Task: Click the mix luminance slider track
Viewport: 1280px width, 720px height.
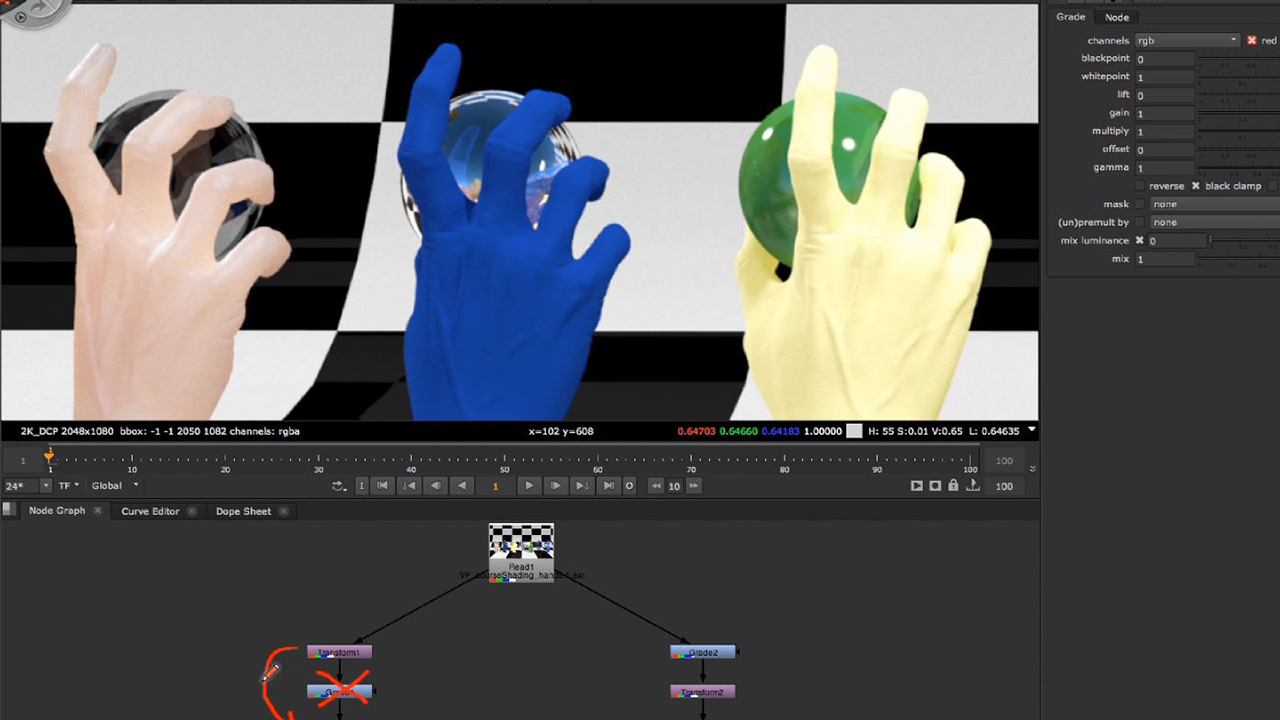Action: [1244, 241]
